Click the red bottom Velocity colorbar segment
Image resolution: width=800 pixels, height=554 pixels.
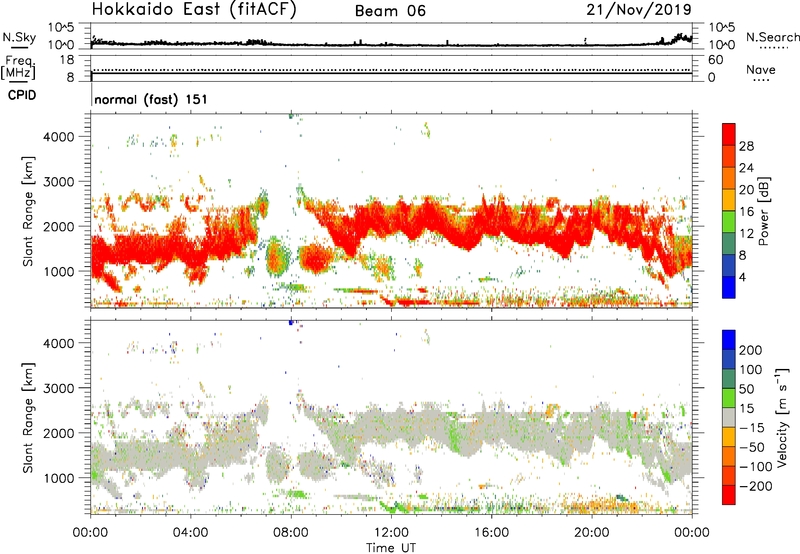[729, 495]
